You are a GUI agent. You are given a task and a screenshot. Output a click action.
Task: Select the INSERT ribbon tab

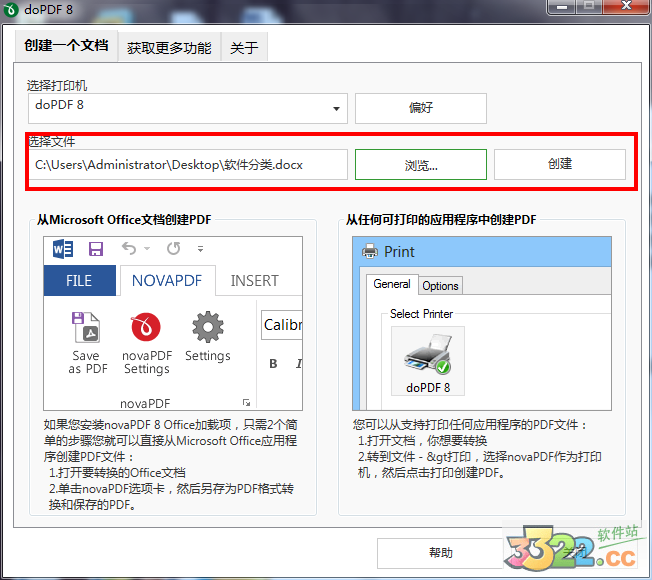[254, 281]
